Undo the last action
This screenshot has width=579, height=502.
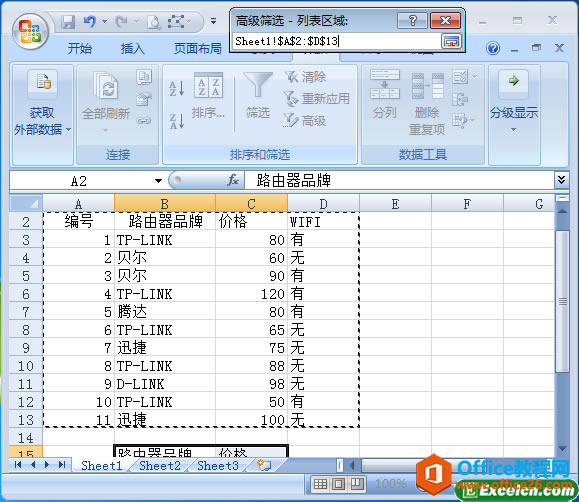click(89, 22)
